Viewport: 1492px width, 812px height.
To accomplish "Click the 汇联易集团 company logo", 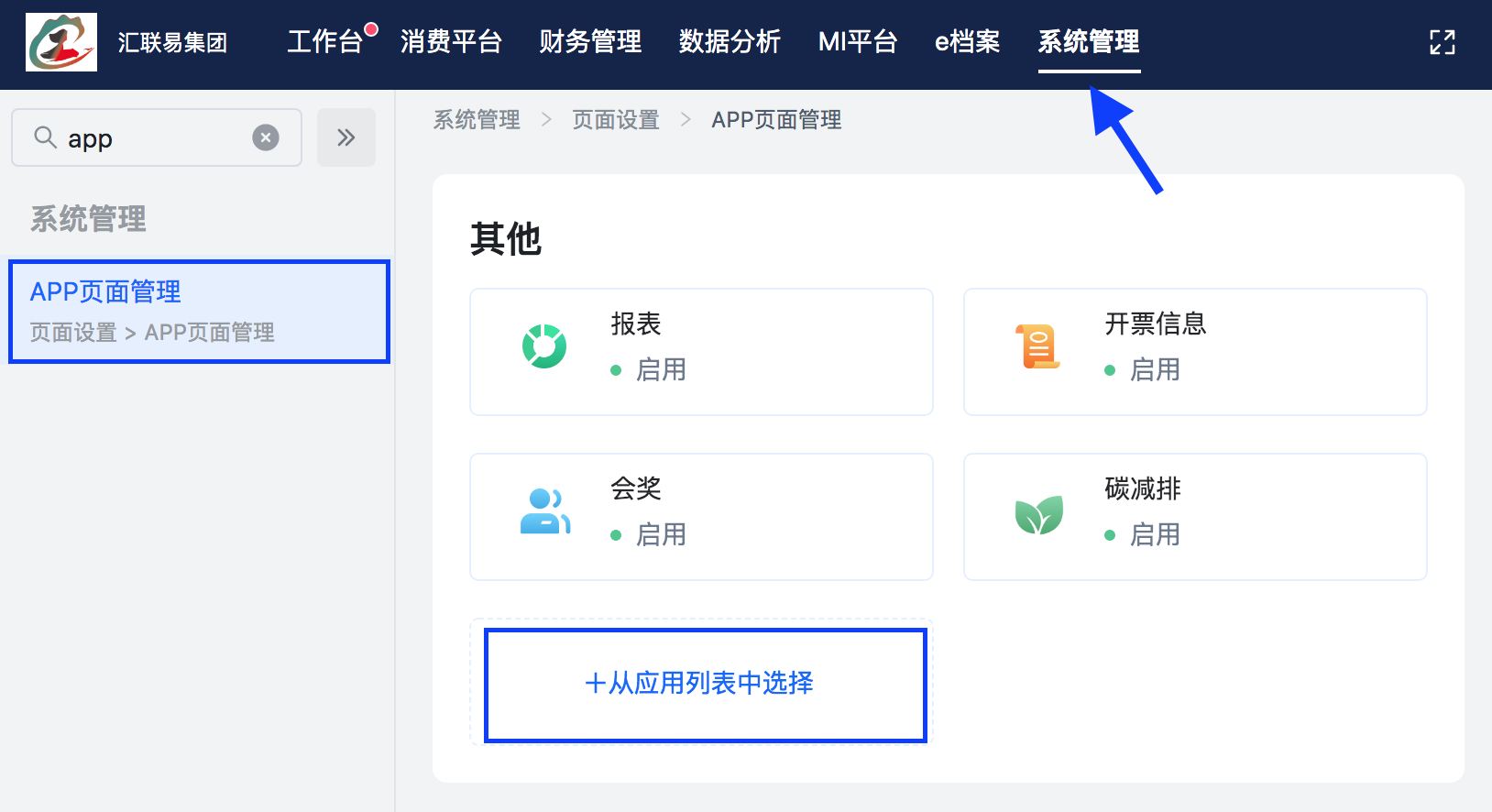I will click(61, 42).
